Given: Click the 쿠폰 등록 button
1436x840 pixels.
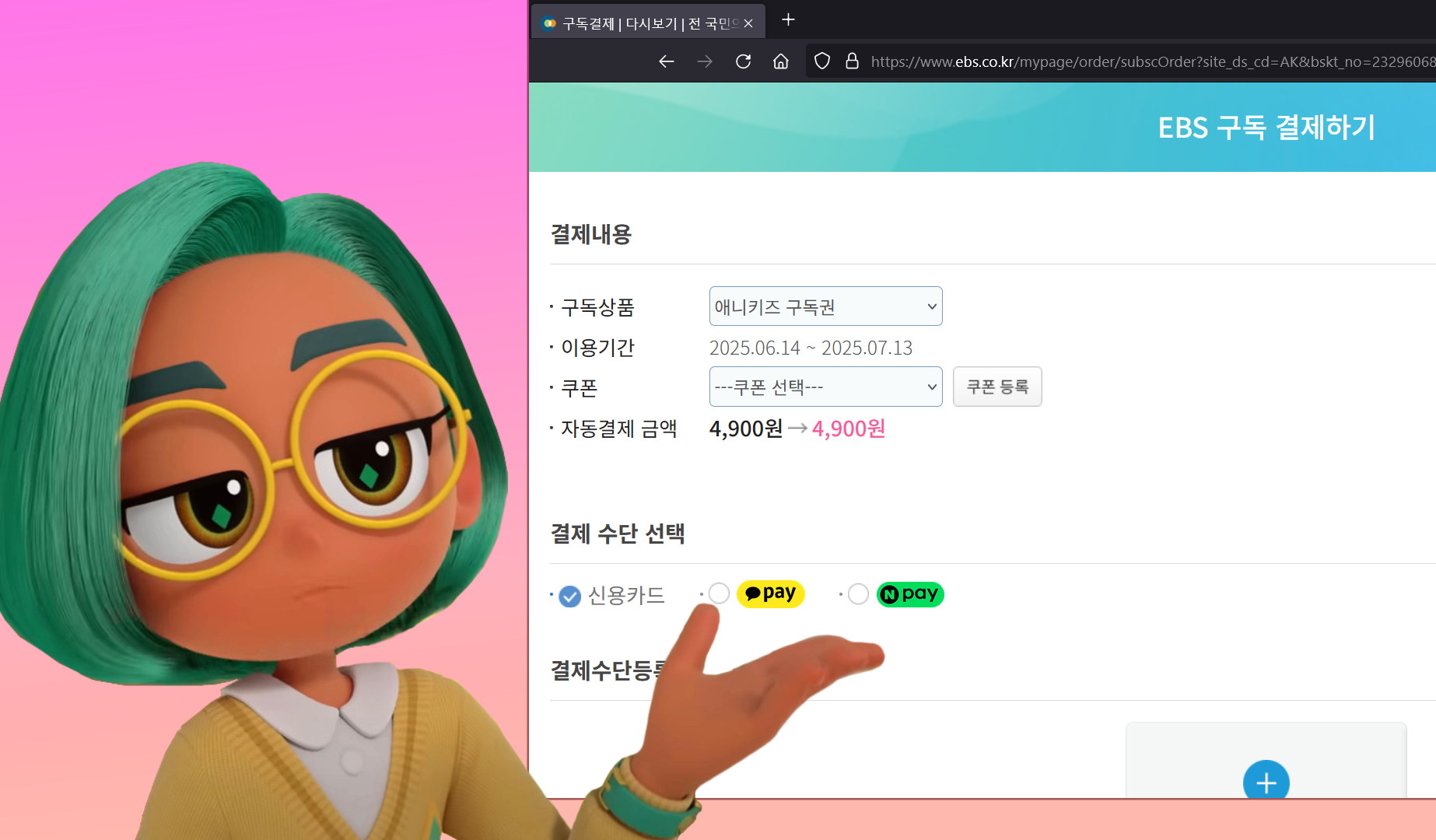Looking at the screenshot, I should pyautogui.click(x=997, y=387).
